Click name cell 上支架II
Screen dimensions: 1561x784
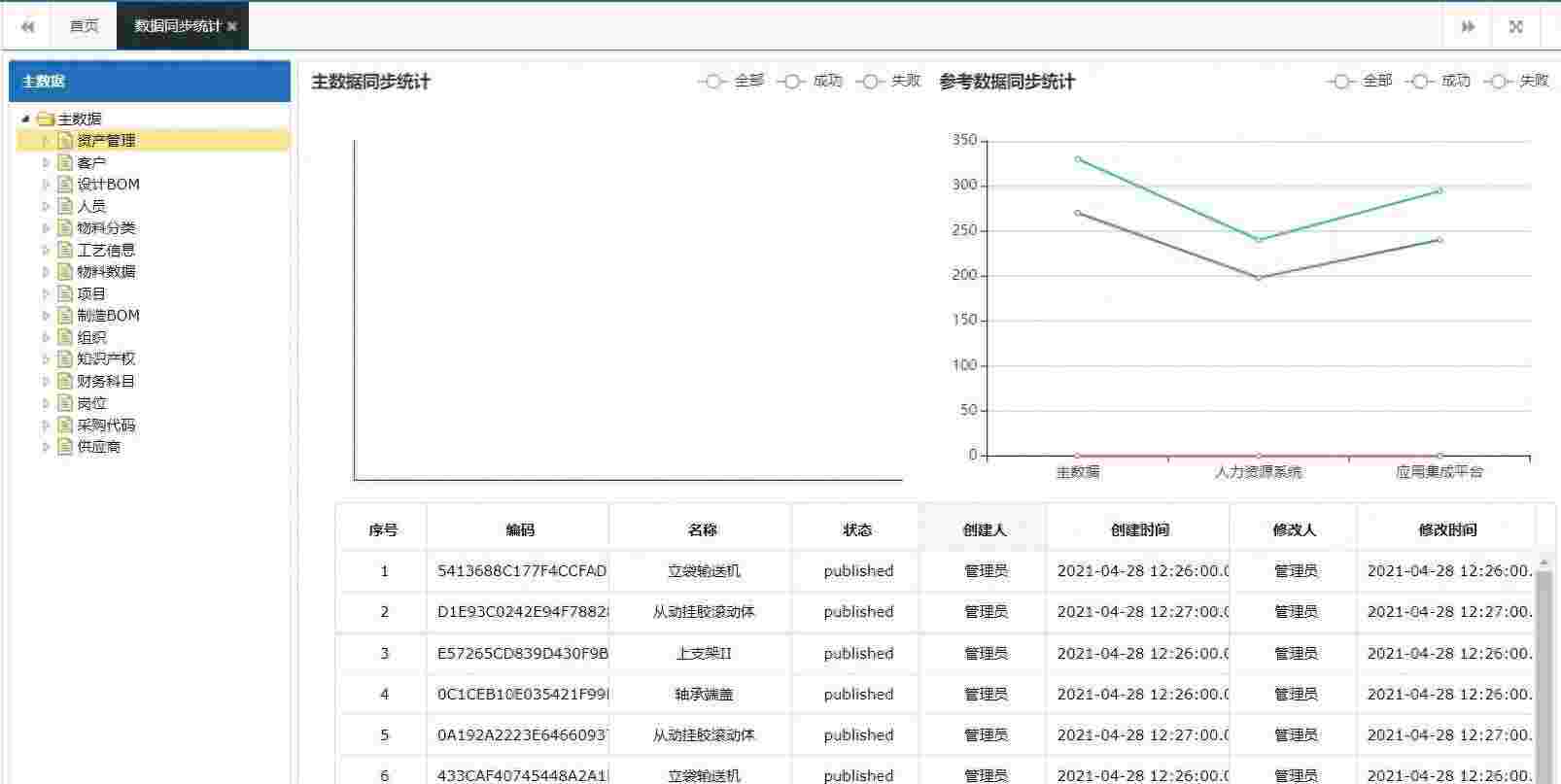click(703, 653)
